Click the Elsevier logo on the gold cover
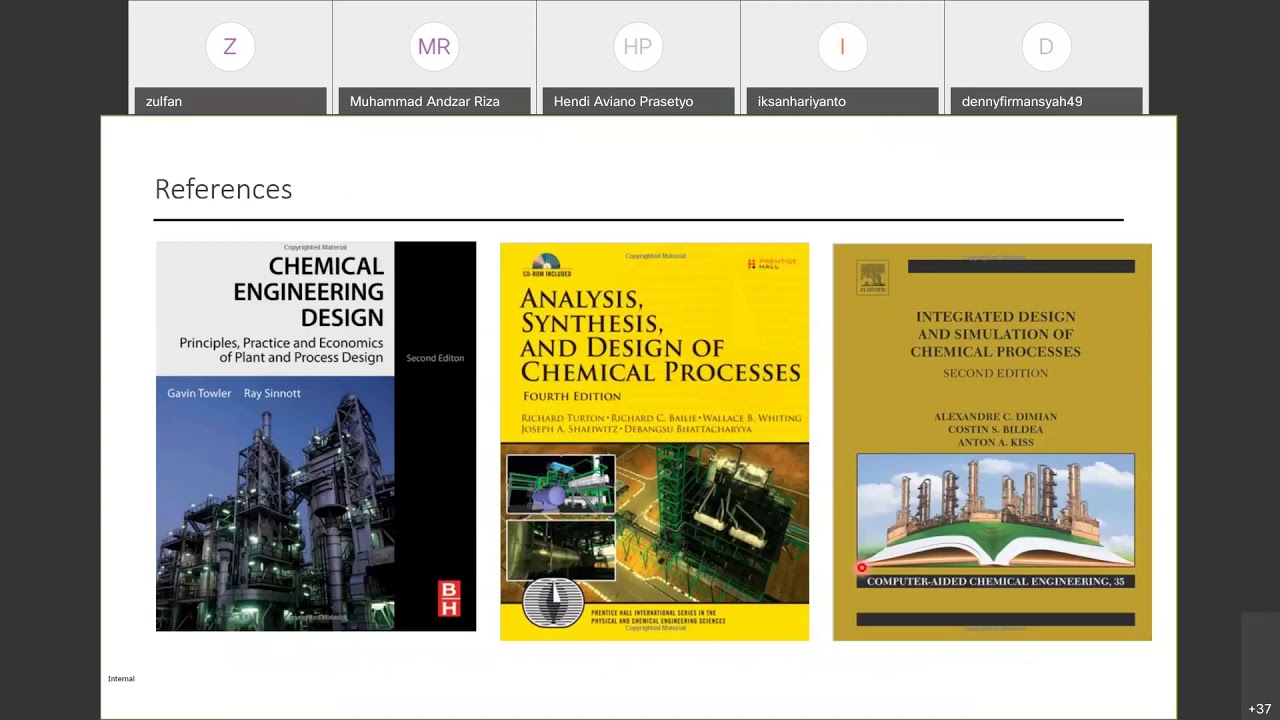 pyautogui.click(x=873, y=278)
